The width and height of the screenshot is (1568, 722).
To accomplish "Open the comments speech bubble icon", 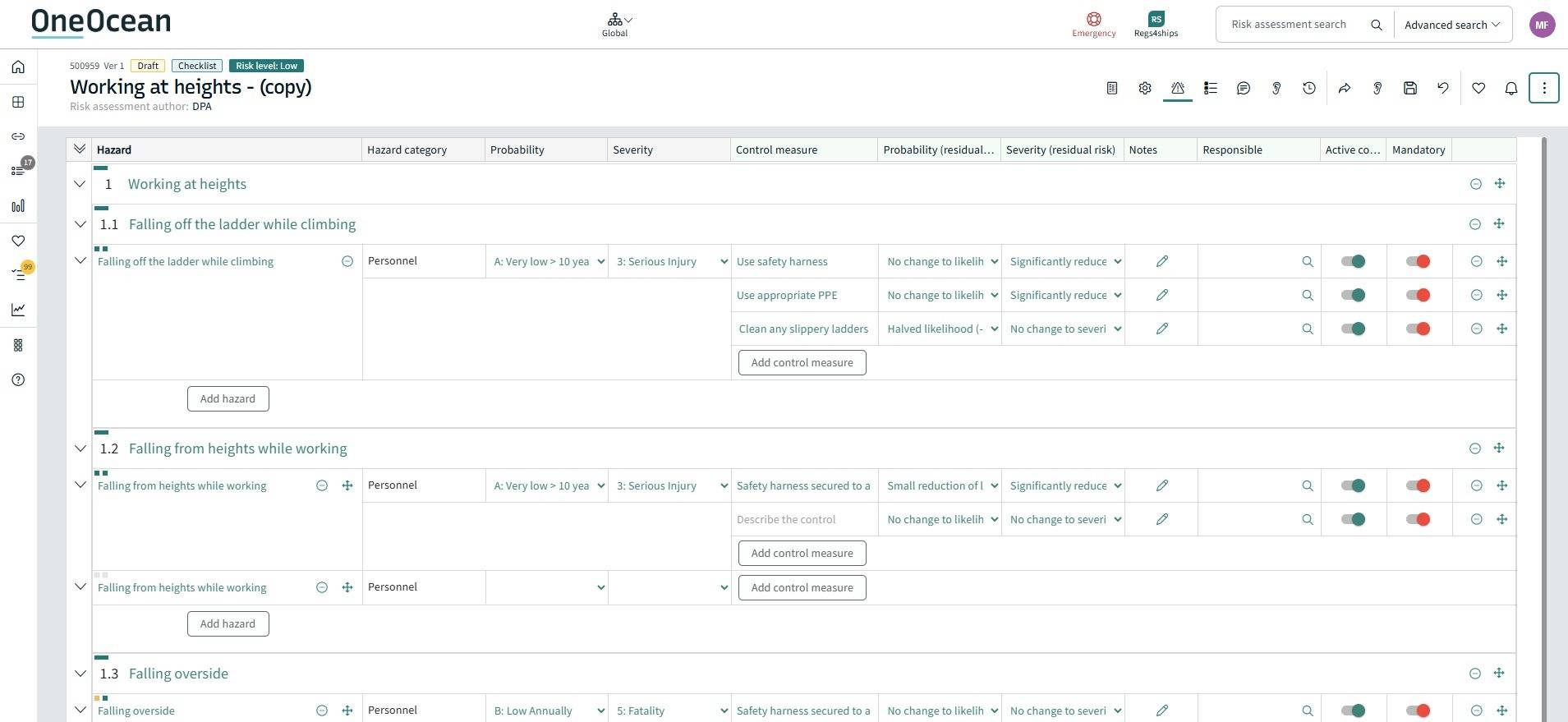I will point(1243,88).
